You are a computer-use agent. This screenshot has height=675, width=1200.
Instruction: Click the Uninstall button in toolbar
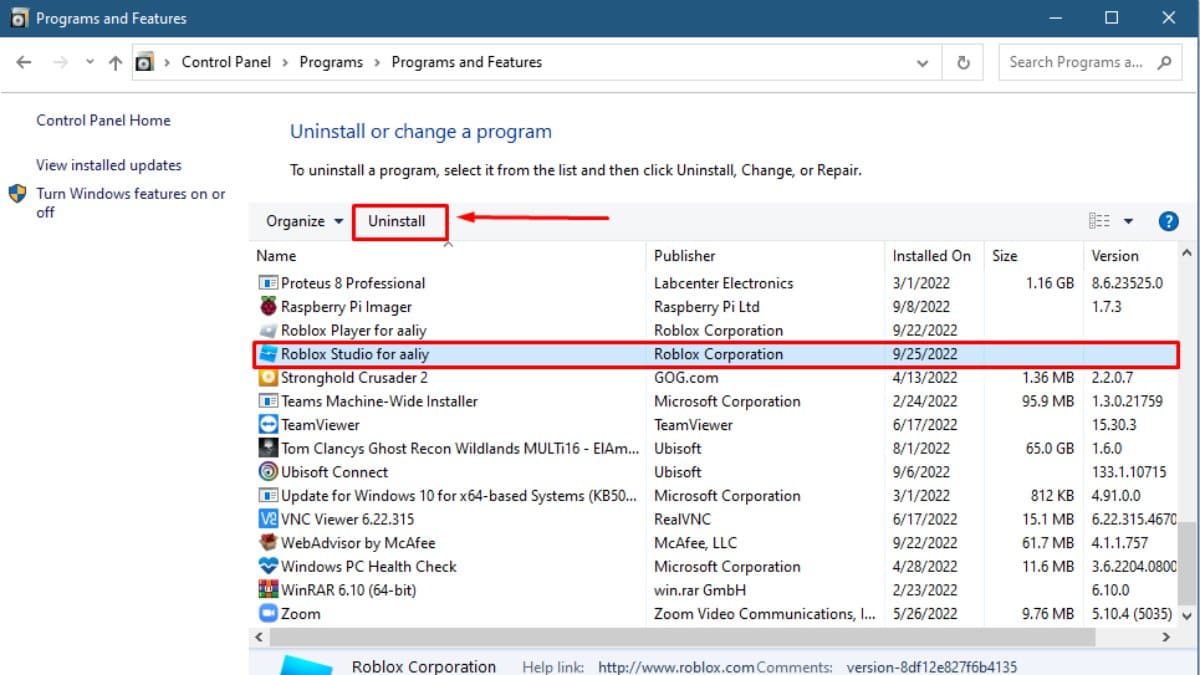point(396,222)
